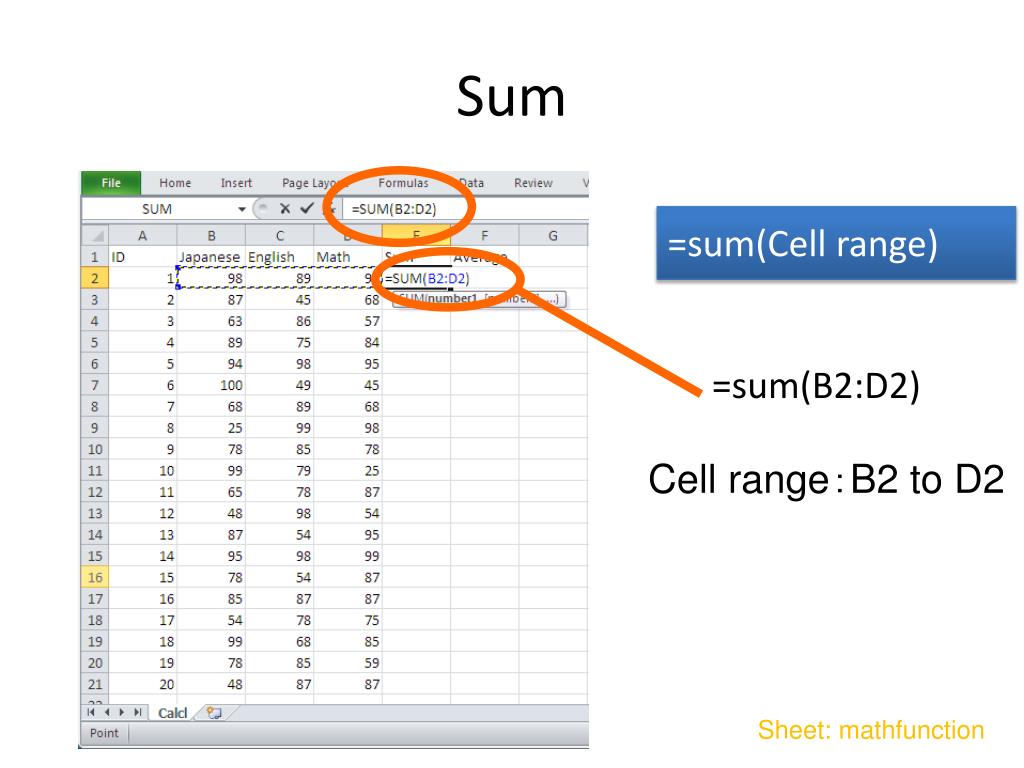Click cell D20 containing 59
The width and height of the screenshot is (1024, 768).
point(347,663)
